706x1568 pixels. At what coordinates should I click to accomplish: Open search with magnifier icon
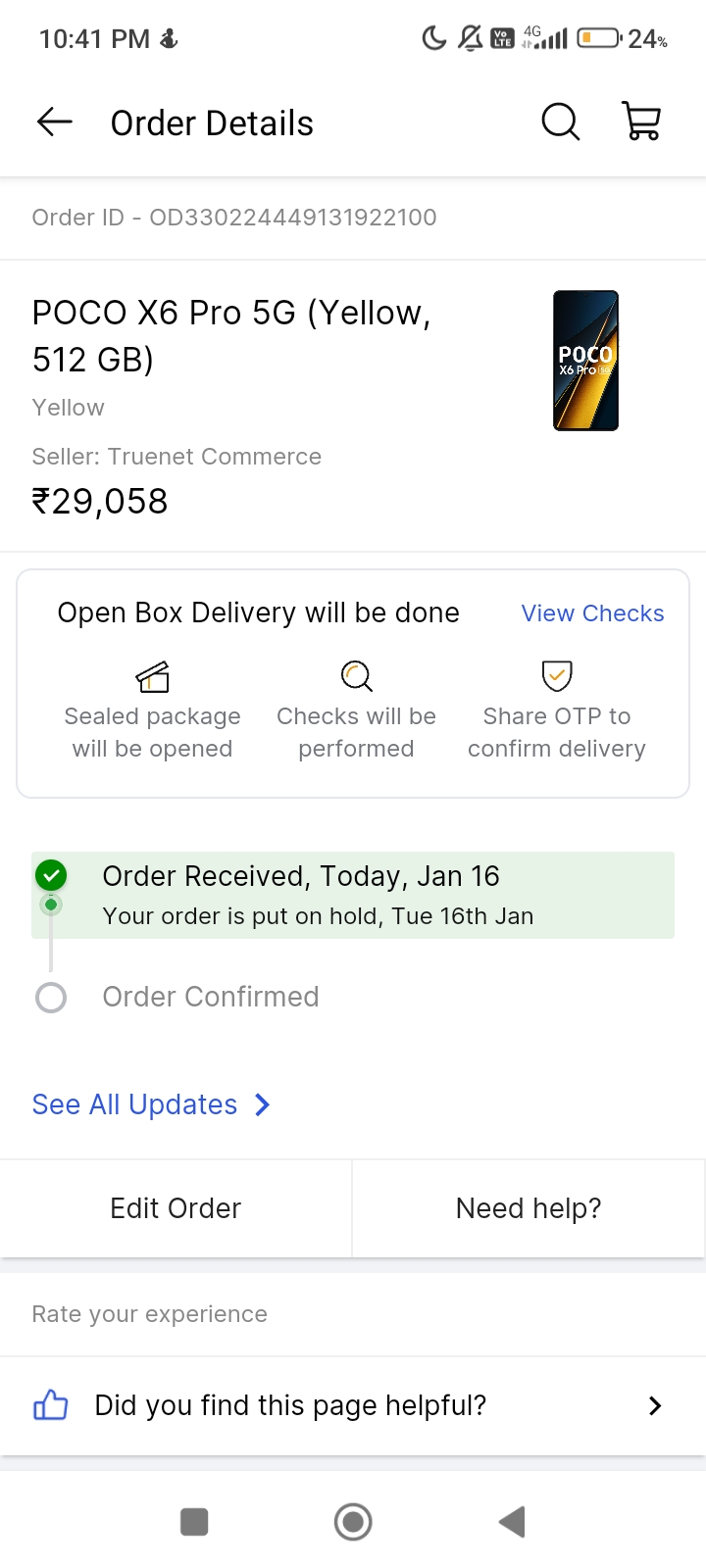click(561, 122)
